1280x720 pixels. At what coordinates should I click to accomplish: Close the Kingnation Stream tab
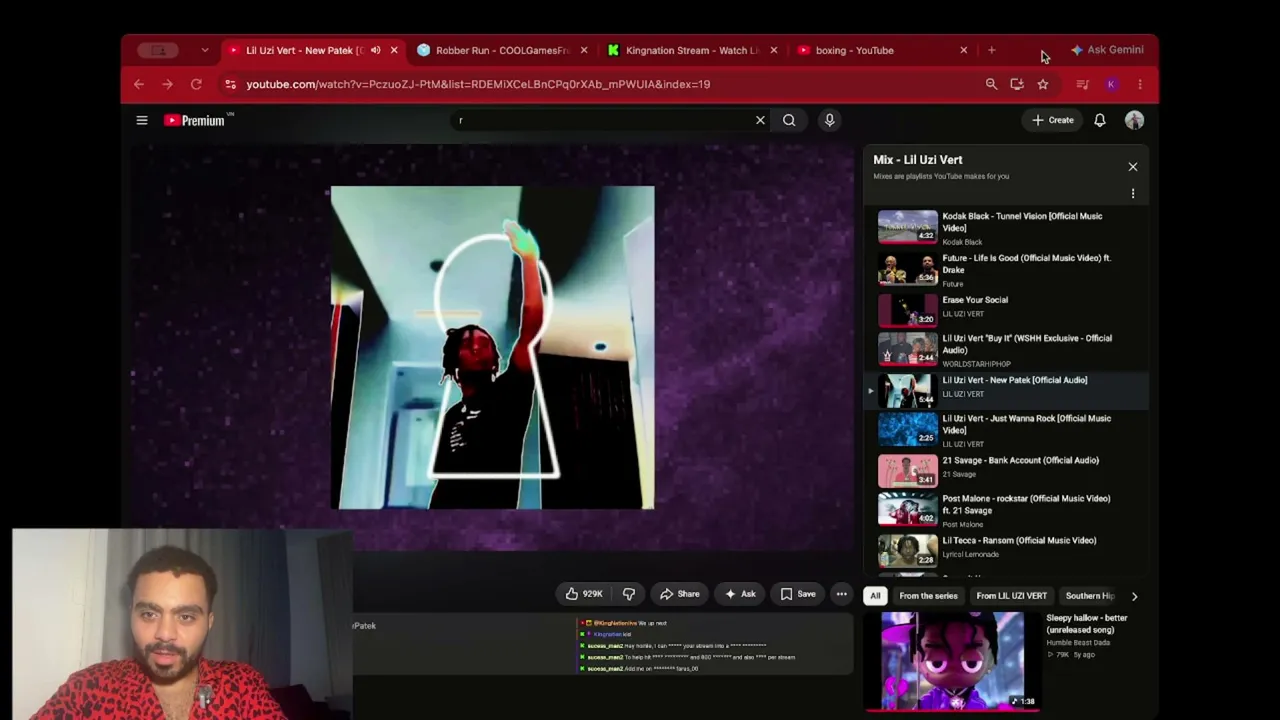coord(773,50)
